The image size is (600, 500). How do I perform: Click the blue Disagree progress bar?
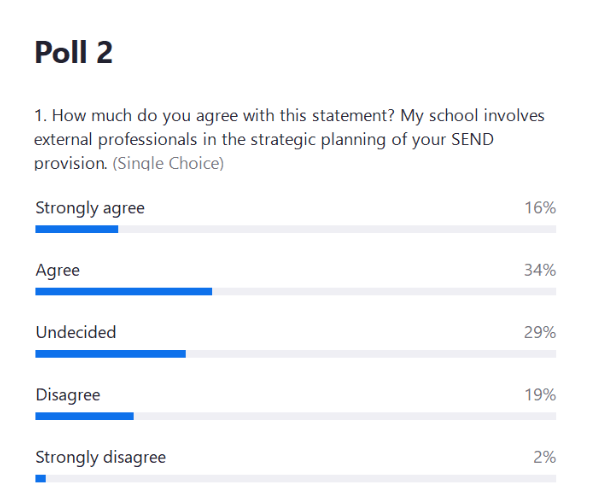[85, 416]
